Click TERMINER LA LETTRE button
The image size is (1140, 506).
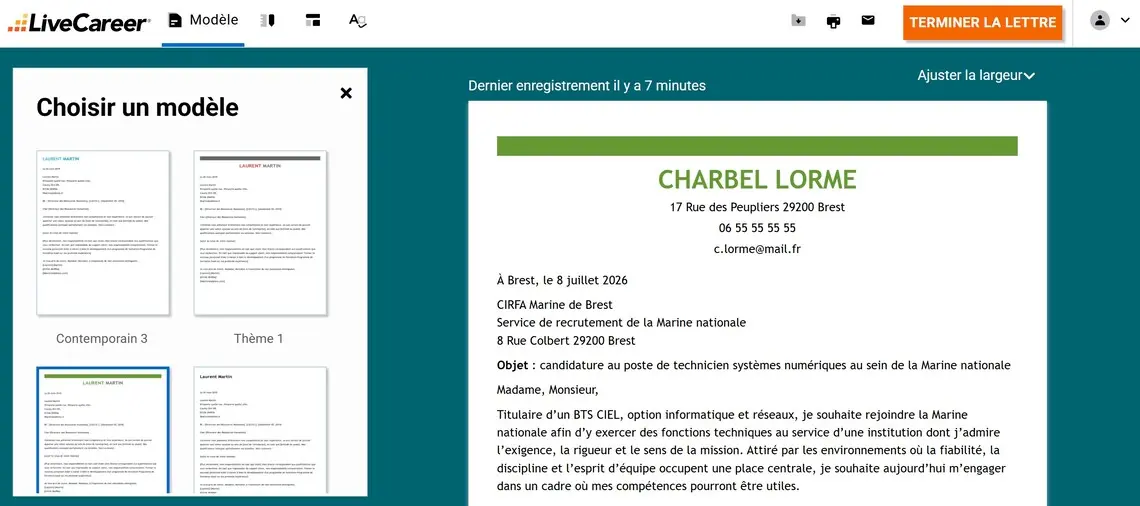pos(982,23)
